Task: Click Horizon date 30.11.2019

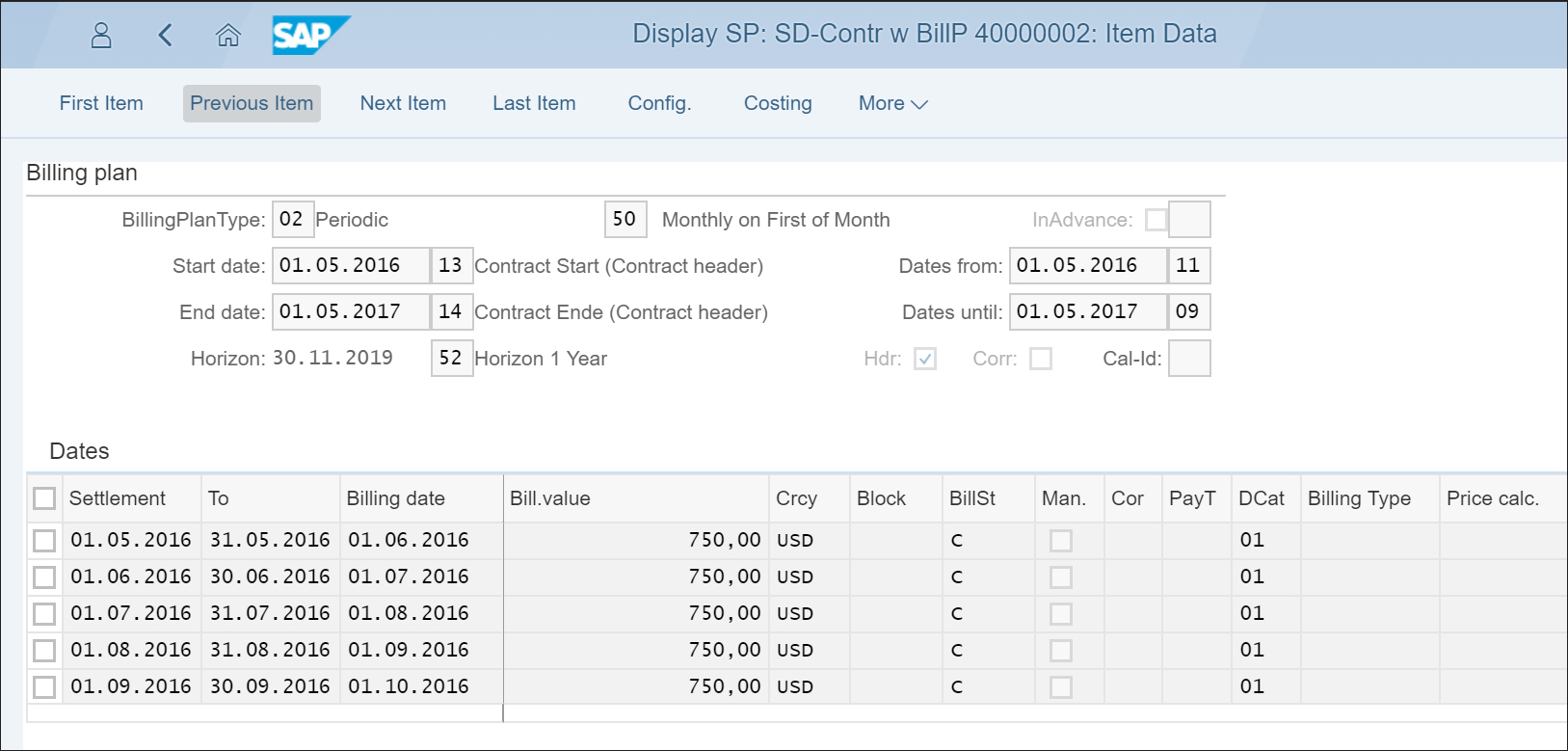Action: click(x=332, y=358)
